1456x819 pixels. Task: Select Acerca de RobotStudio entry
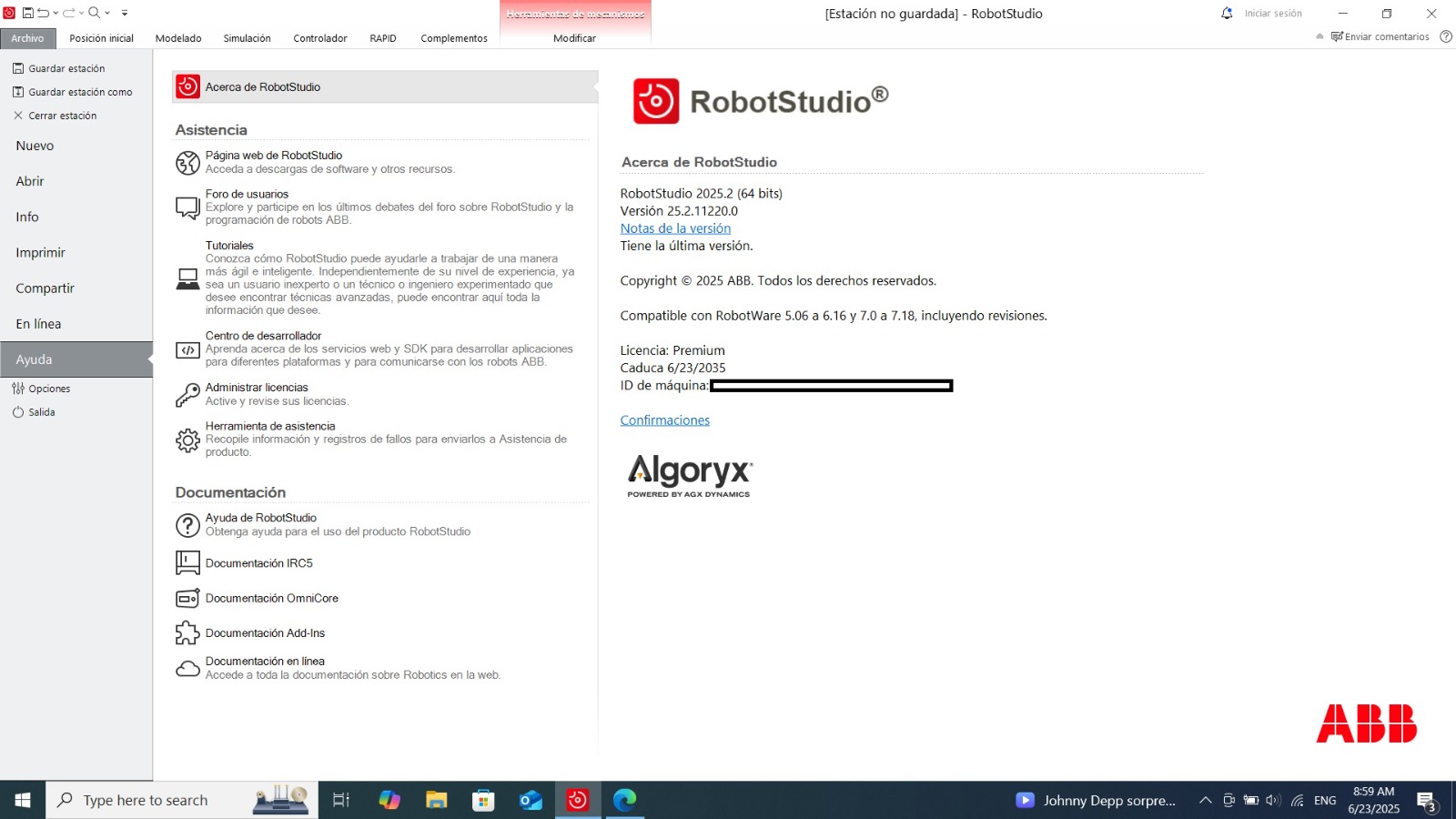pos(384,86)
